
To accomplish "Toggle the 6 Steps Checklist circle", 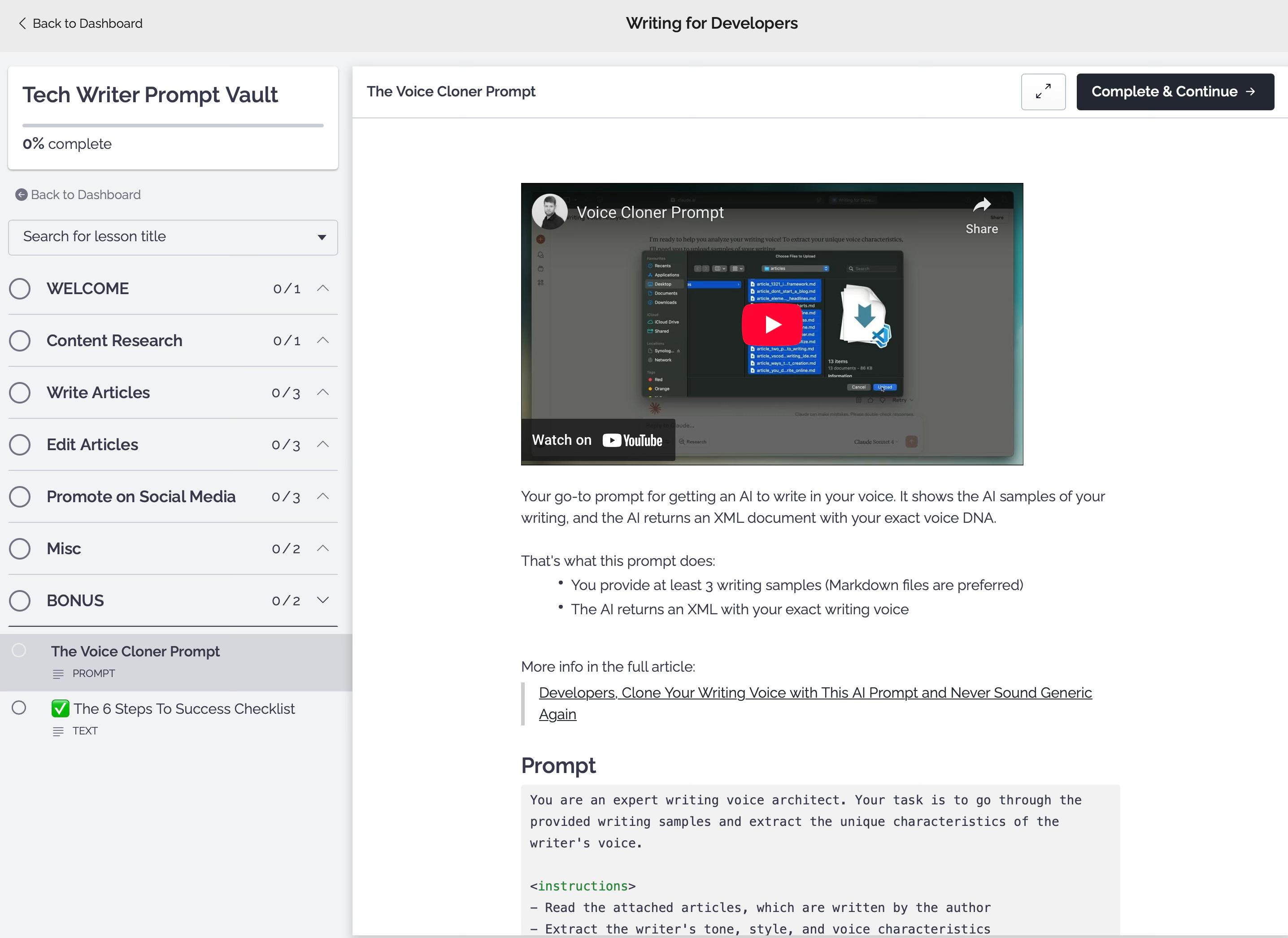I will click(19, 708).
